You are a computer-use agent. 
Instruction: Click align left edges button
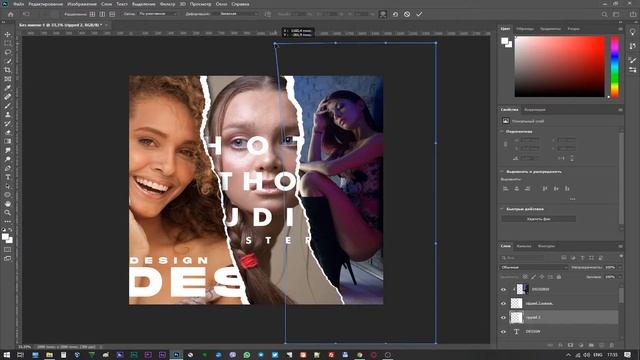506,189
